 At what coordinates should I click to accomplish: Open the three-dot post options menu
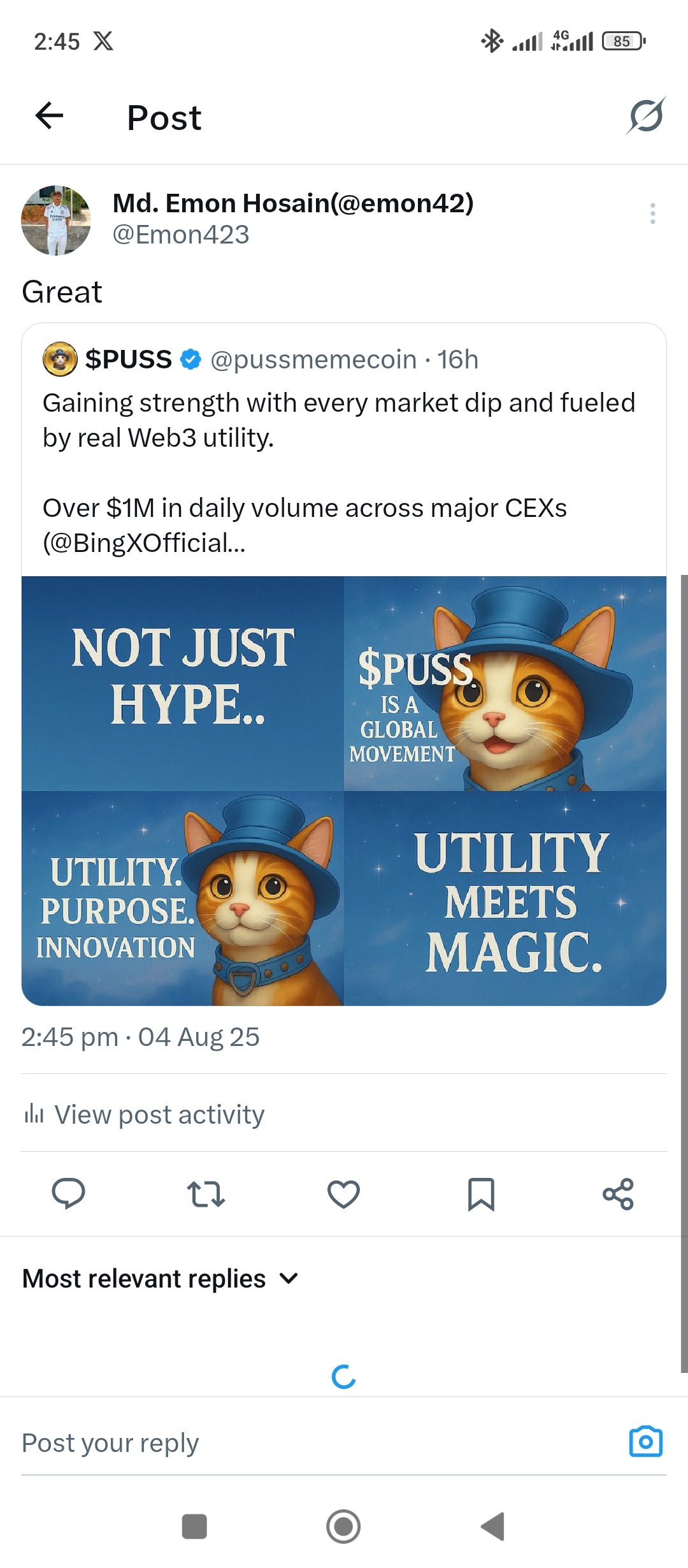point(652,214)
